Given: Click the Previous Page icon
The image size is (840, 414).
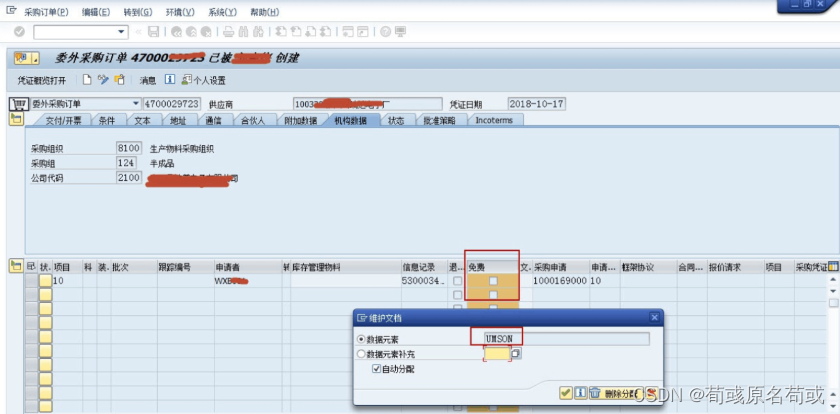Looking at the screenshot, I should click(295, 32).
